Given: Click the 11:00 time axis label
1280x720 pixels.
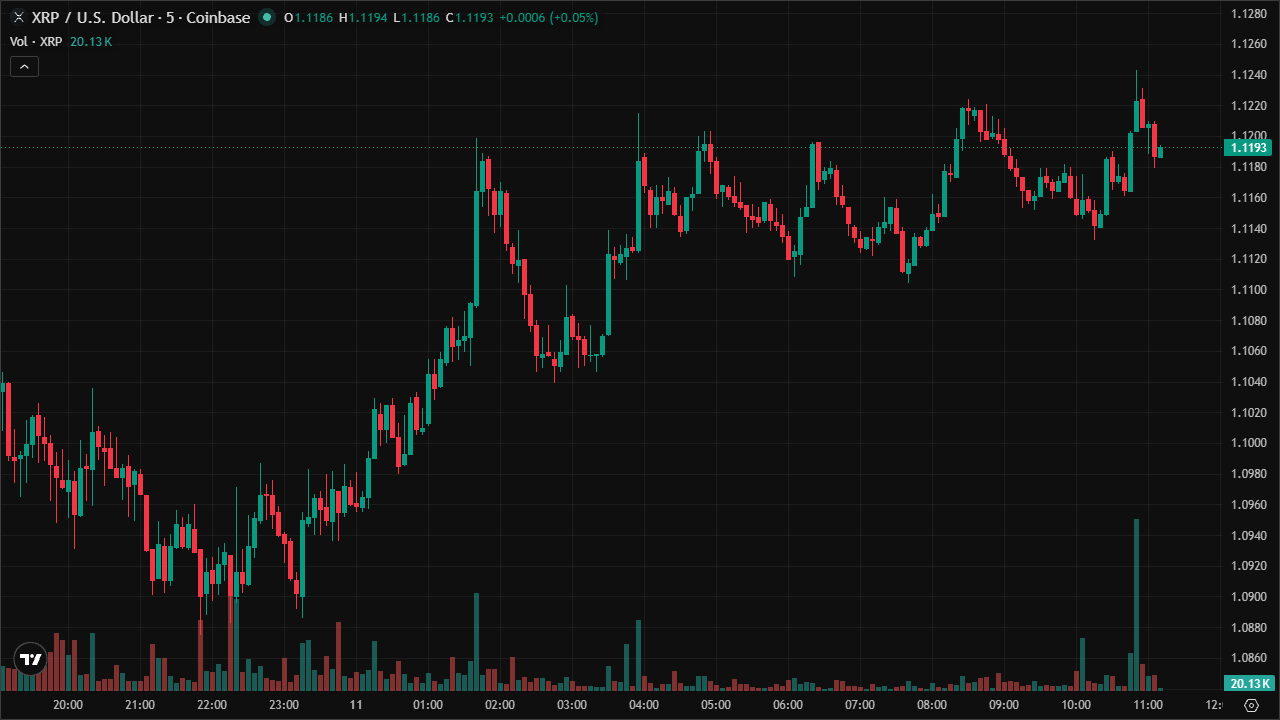Looking at the screenshot, I should [1148, 705].
